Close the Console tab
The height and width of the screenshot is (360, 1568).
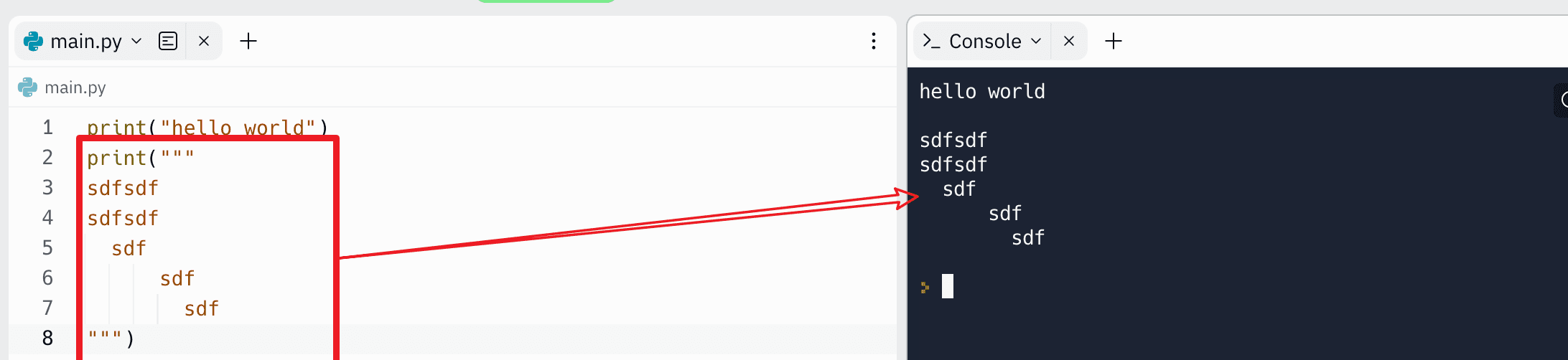pos(1069,41)
